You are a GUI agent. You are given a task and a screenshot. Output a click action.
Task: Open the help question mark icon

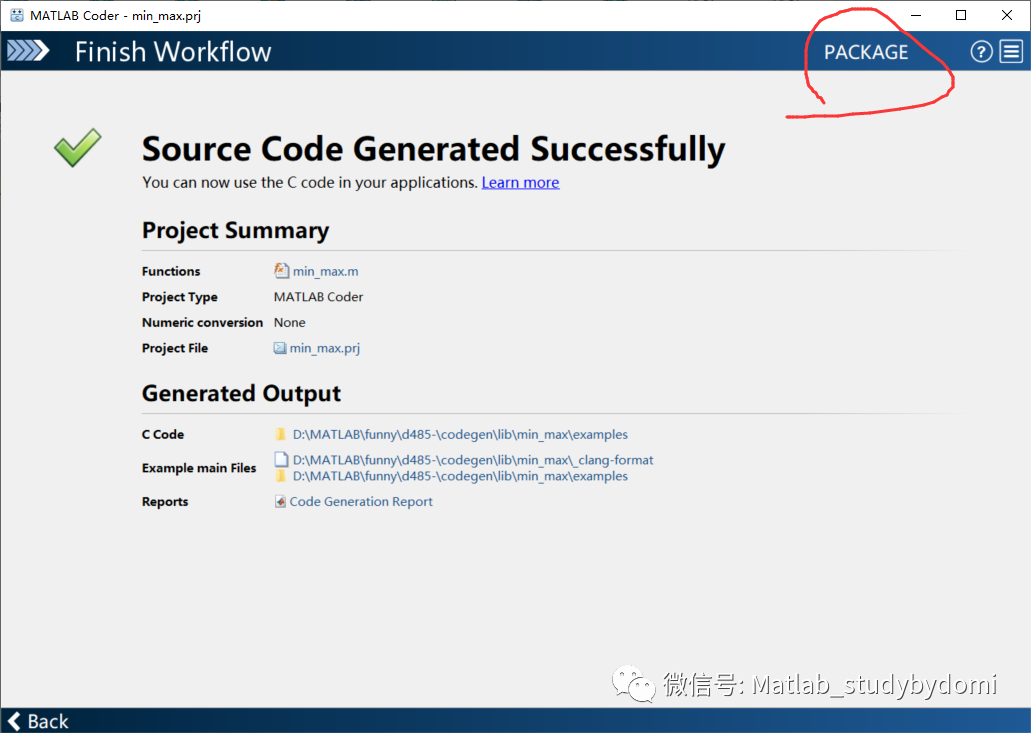[x=981, y=51]
